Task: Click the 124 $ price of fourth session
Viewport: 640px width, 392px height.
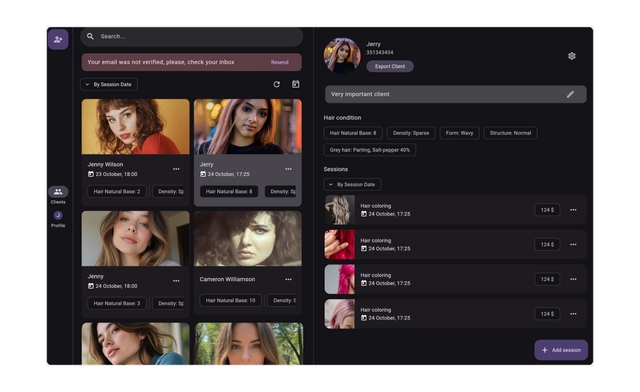Action: coord(547,314)
